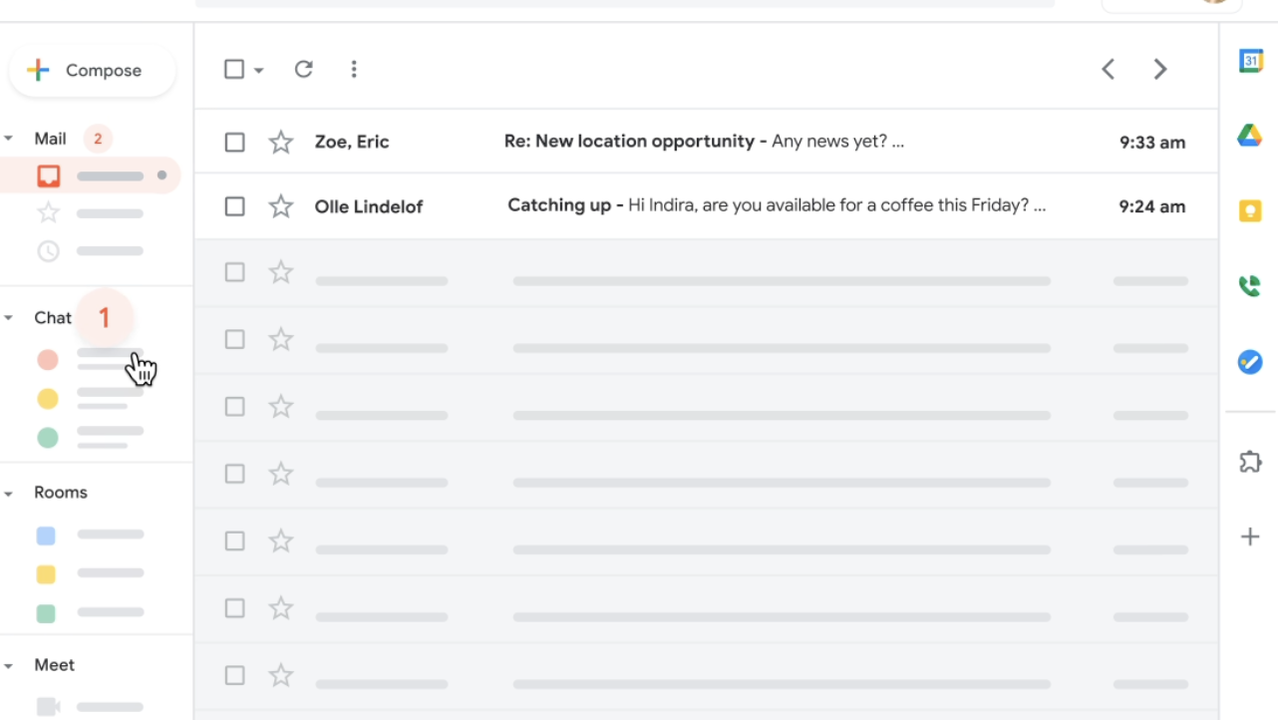Collapse the Rooms section arrow
This screenshot has width=1278, height=720.
click(9, 493)
